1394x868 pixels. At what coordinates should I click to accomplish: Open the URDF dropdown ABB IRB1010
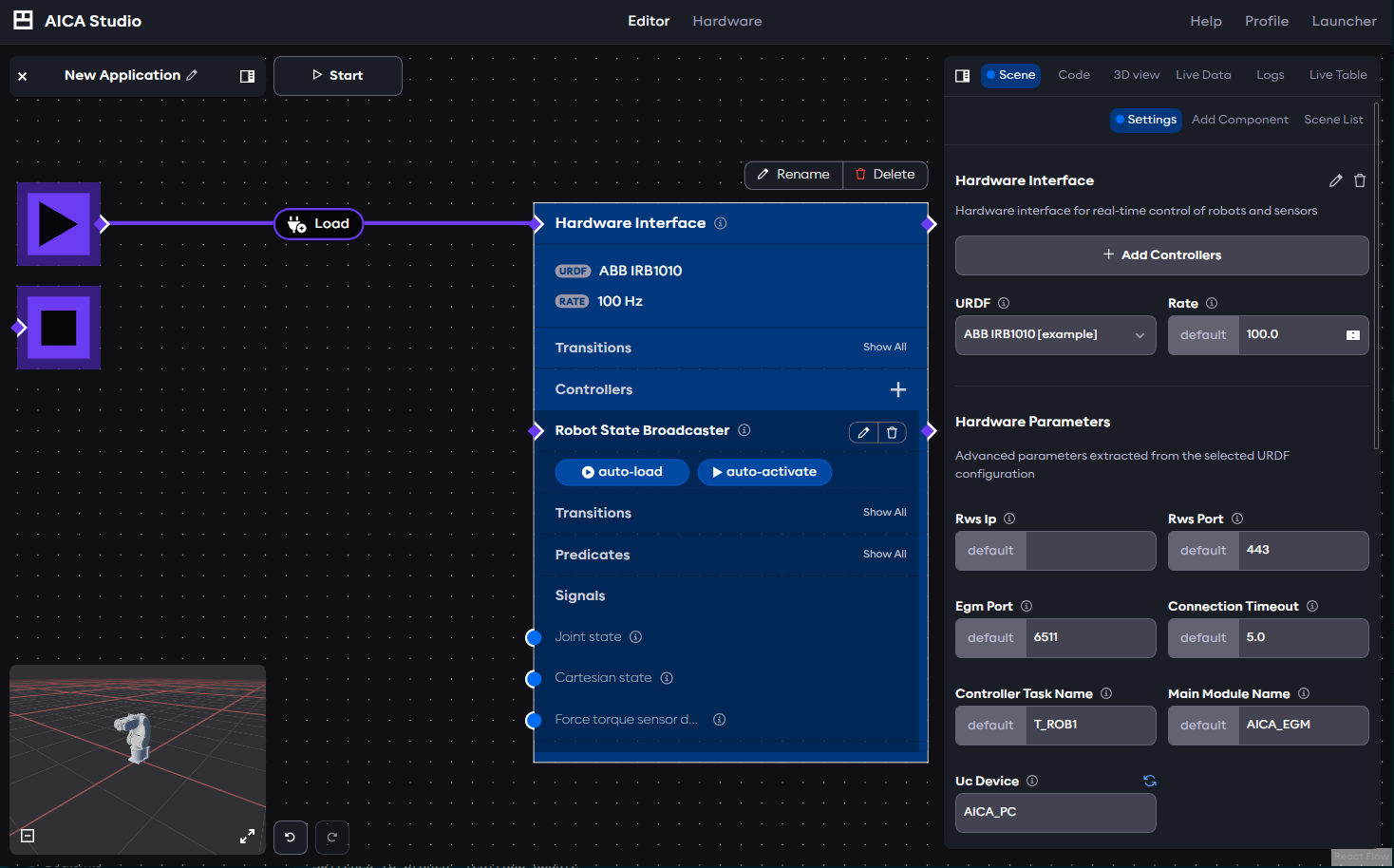click(1055, 335)
